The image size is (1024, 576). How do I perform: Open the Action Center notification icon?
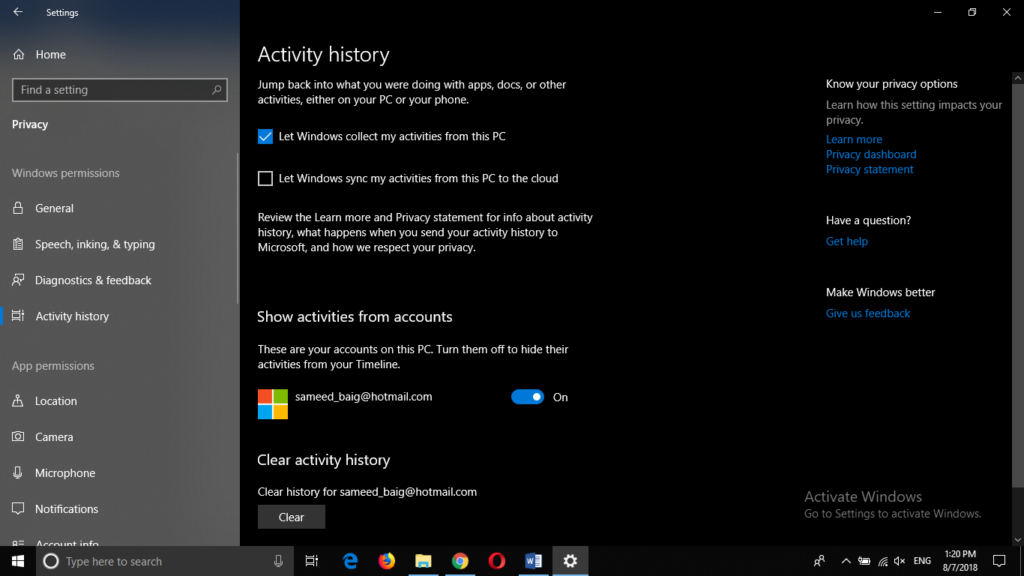(x=999, y=561)
